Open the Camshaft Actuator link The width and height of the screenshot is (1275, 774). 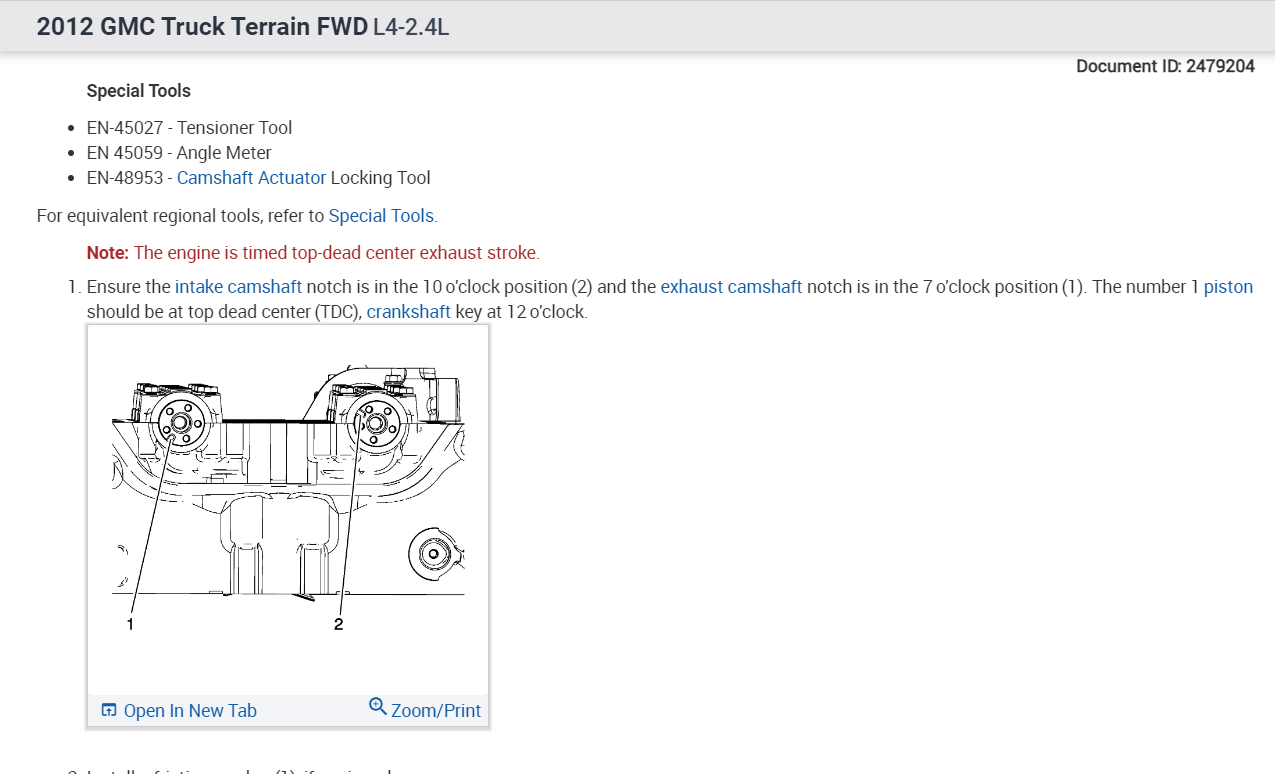[251, 178]
